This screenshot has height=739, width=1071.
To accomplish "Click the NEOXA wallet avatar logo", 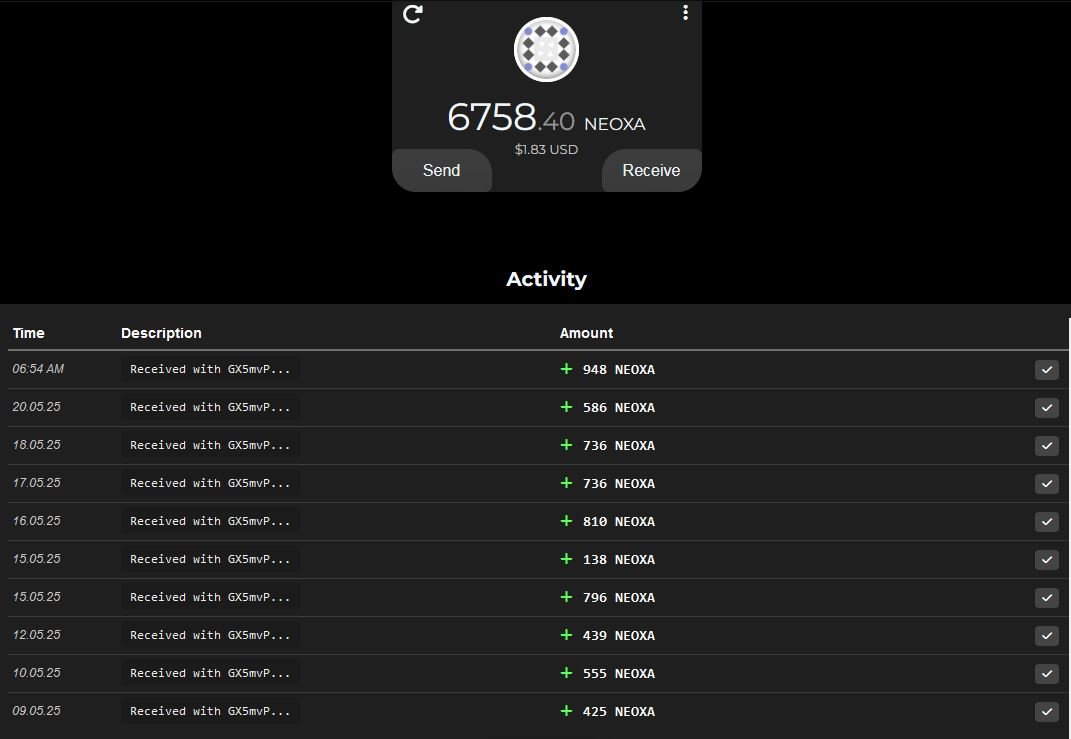I will tap(546, 49).
